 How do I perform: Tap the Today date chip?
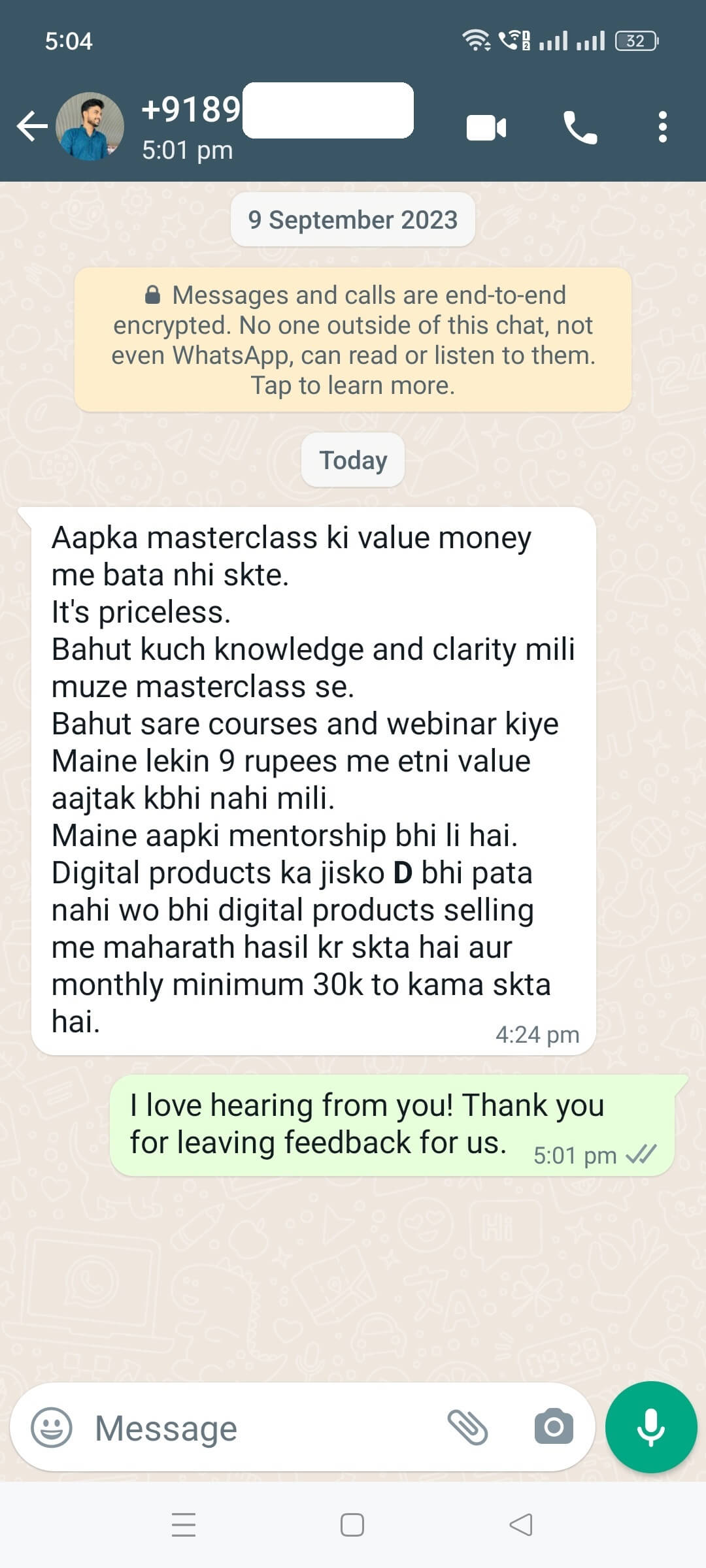353,460
